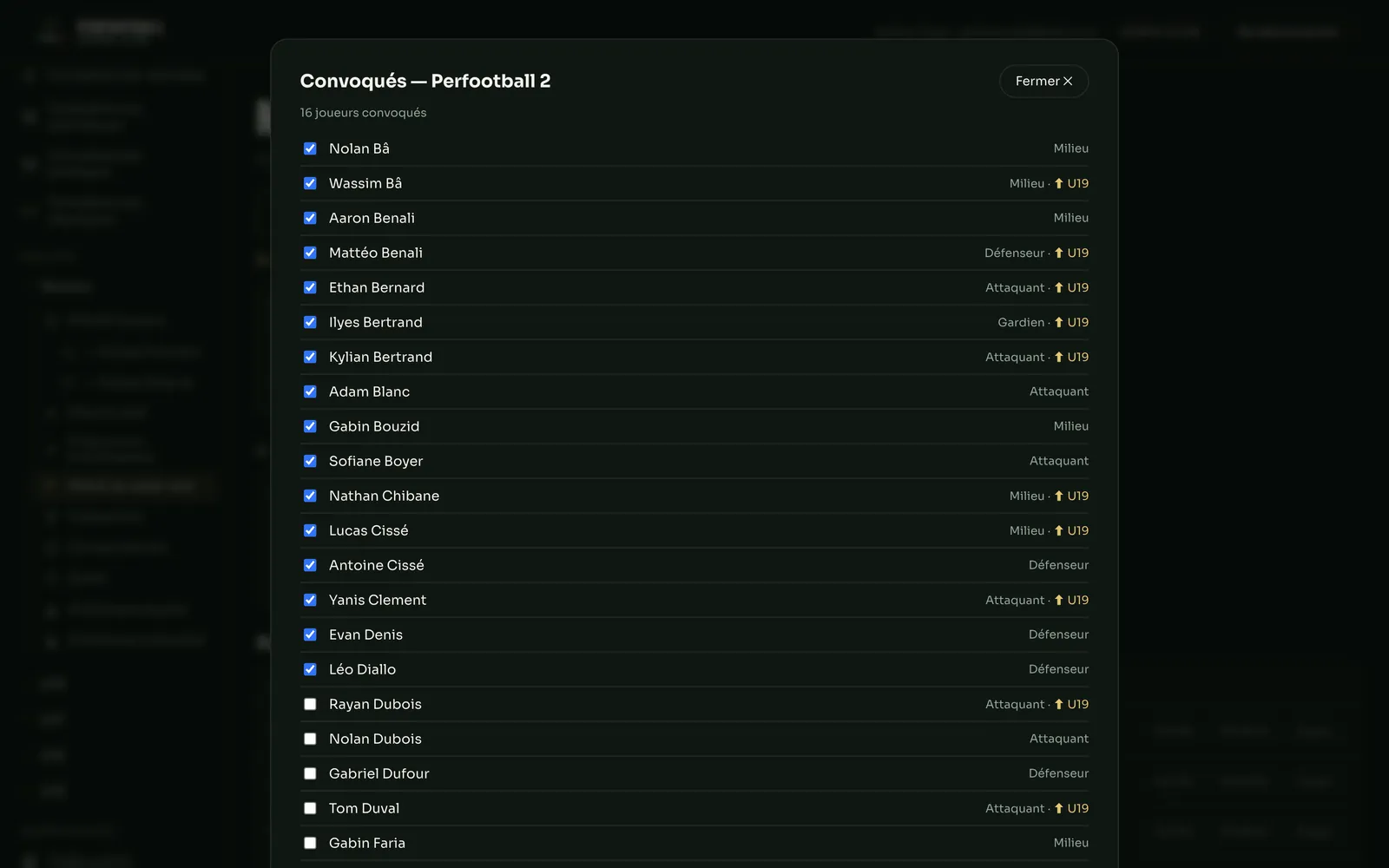
Task: Click the U19 arrow icon for Mattéo Benali
Action: [x=1058, y=253]
